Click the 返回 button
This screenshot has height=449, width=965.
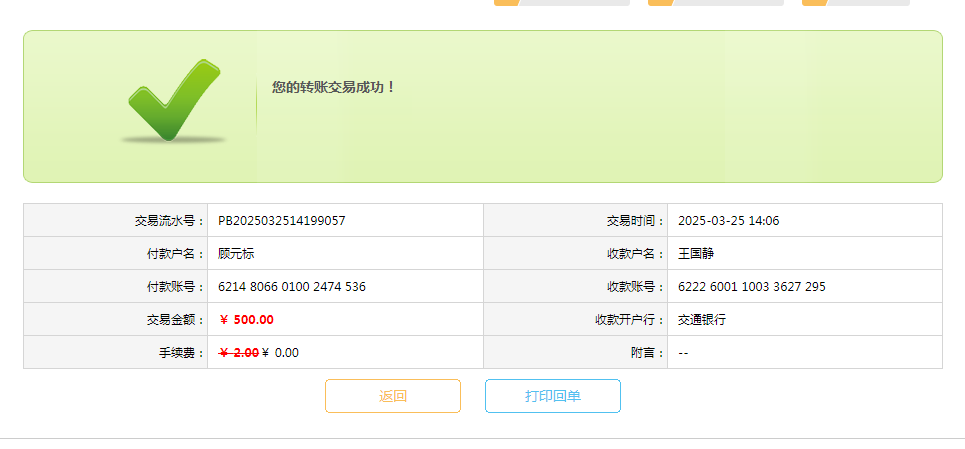[393, 396]
